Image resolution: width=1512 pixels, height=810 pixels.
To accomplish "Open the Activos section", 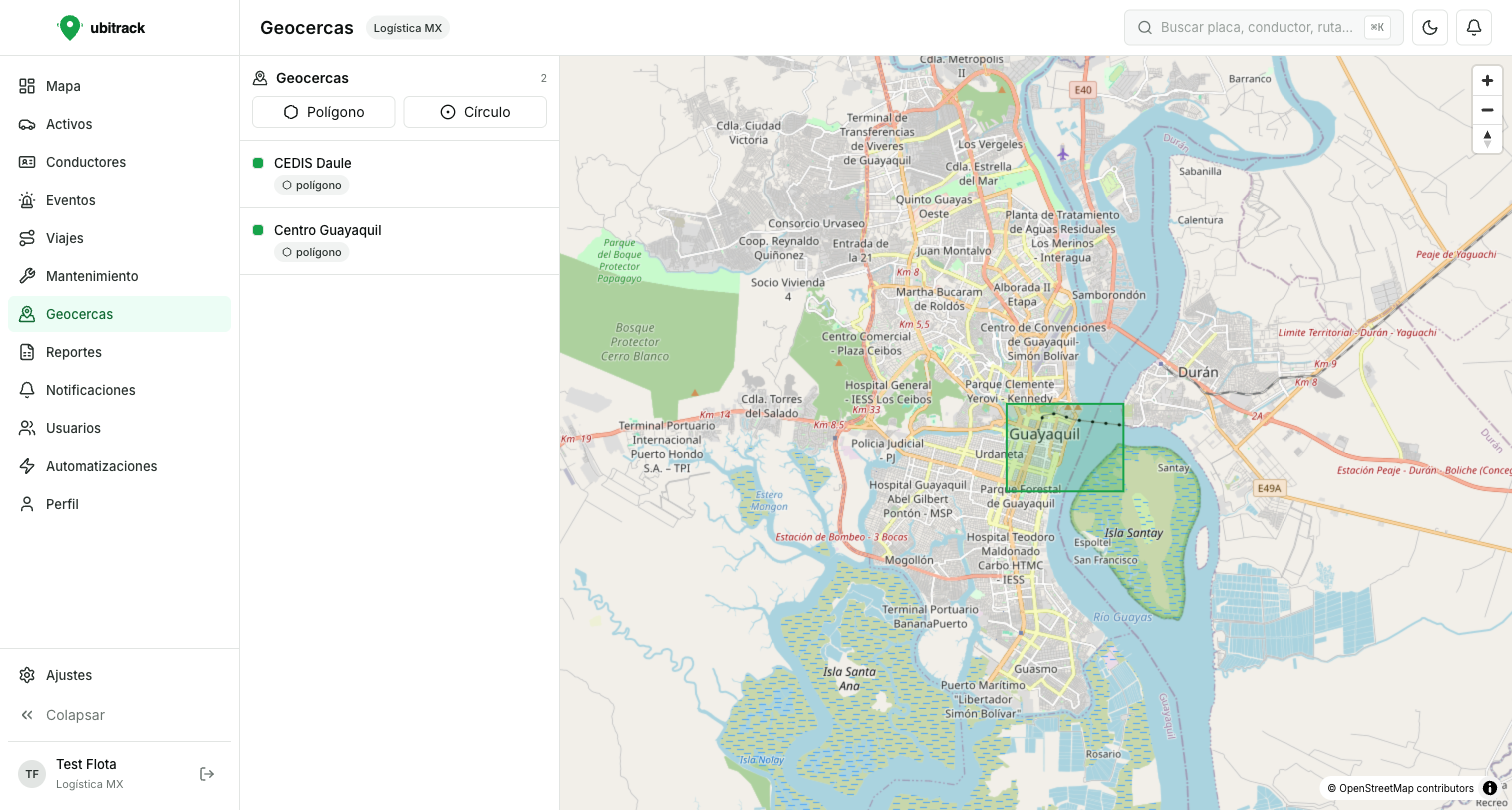I will [x=119, y=124].
